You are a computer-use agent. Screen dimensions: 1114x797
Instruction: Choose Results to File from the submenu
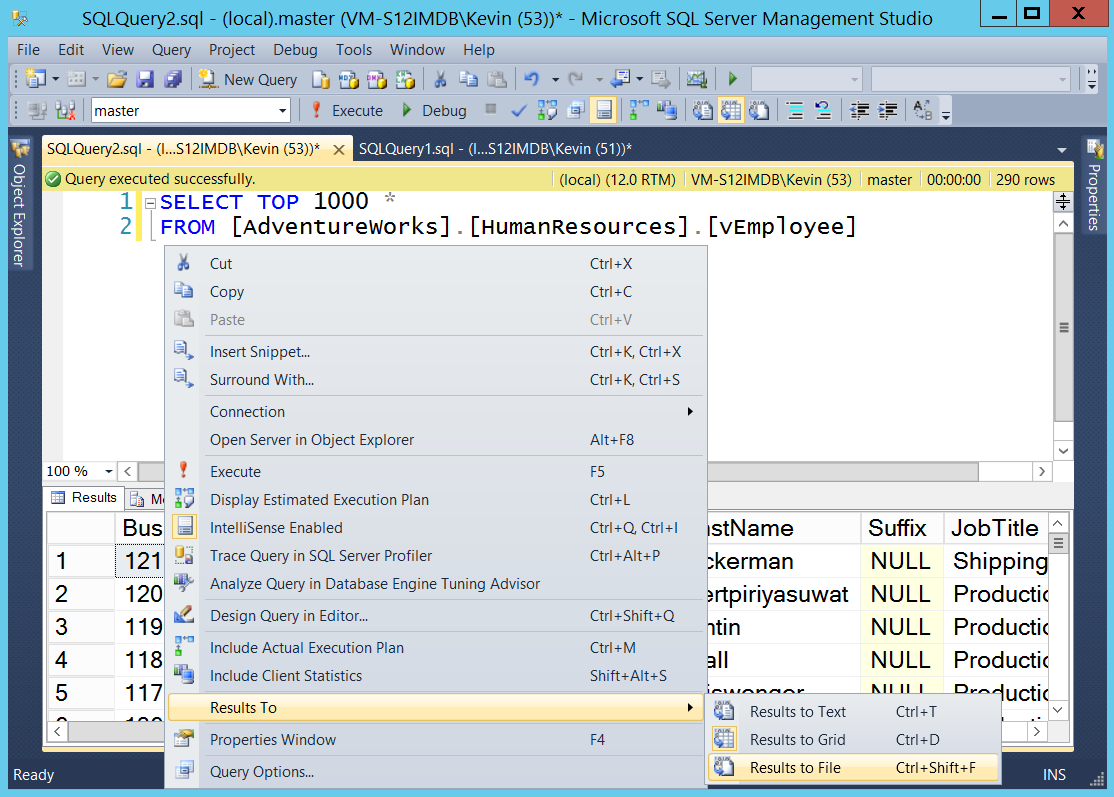click(x=853, y=768)
